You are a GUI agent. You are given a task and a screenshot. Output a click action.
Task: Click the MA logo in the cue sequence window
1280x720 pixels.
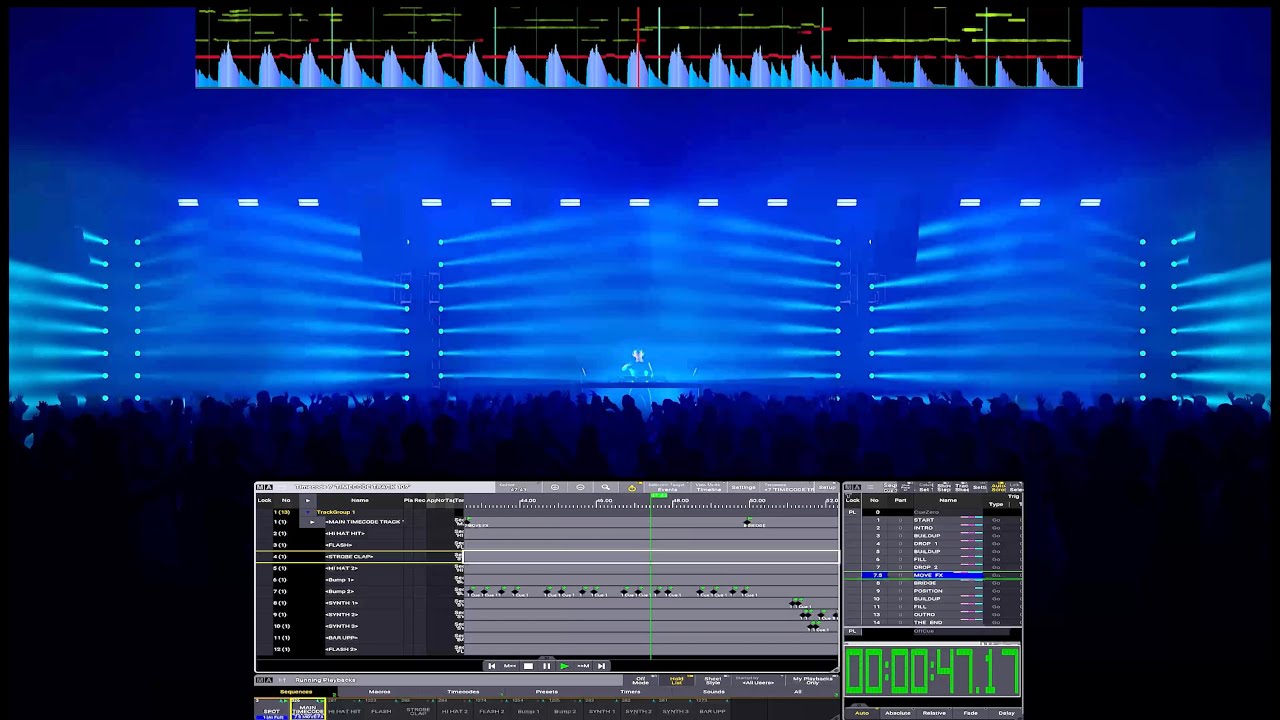[x=853, y=487]
